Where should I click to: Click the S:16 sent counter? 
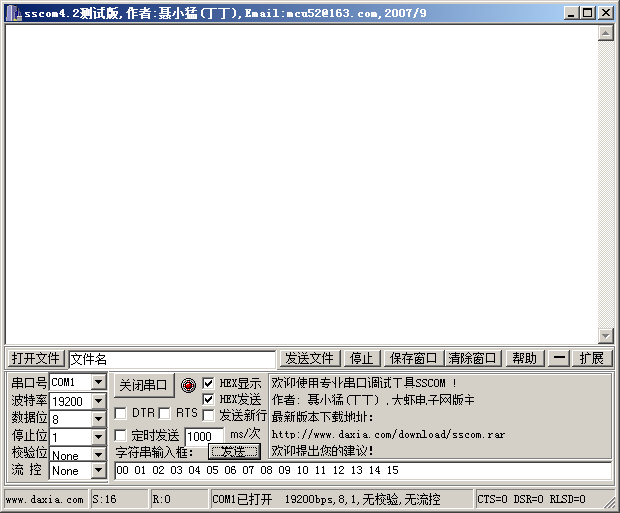tap(104, 500)
